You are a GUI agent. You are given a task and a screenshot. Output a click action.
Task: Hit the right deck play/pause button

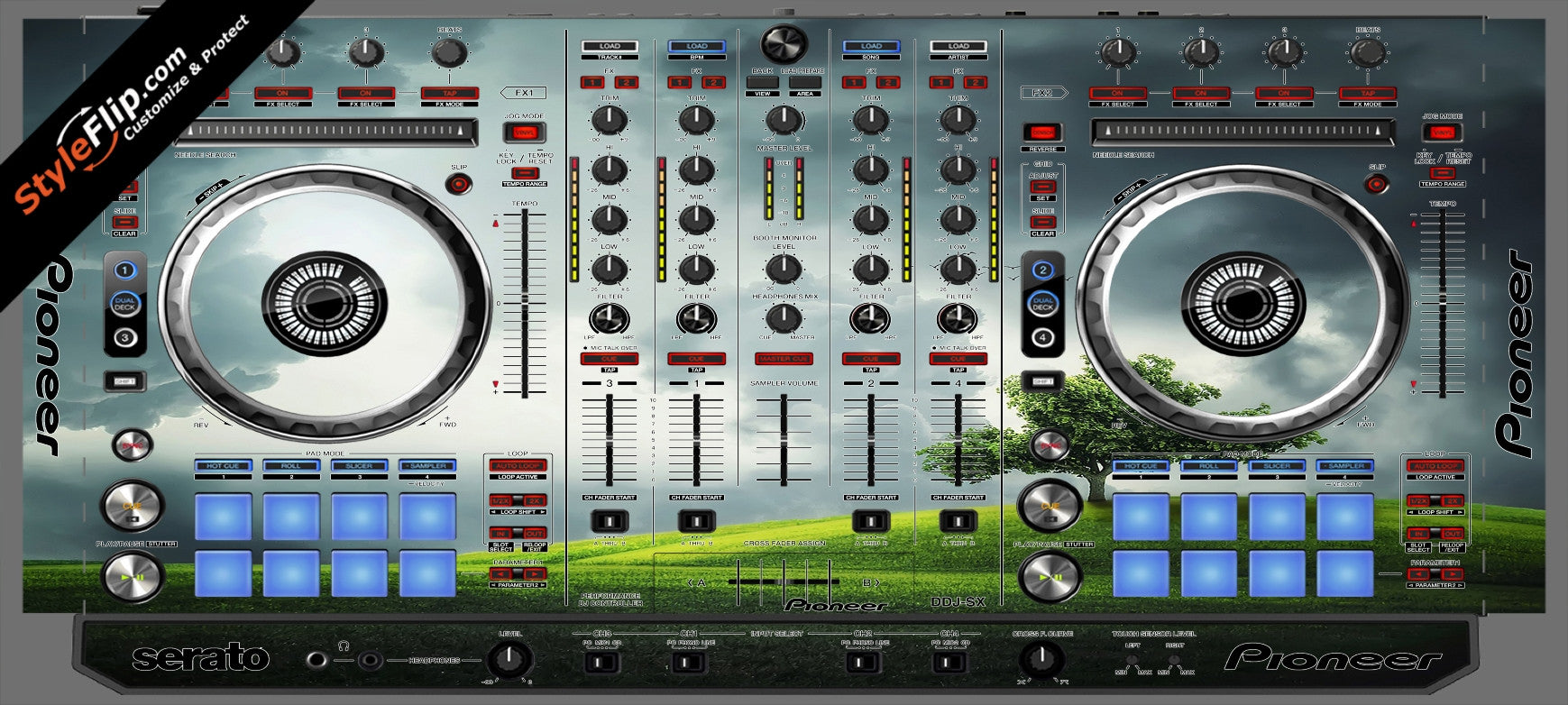[1050, 576]
